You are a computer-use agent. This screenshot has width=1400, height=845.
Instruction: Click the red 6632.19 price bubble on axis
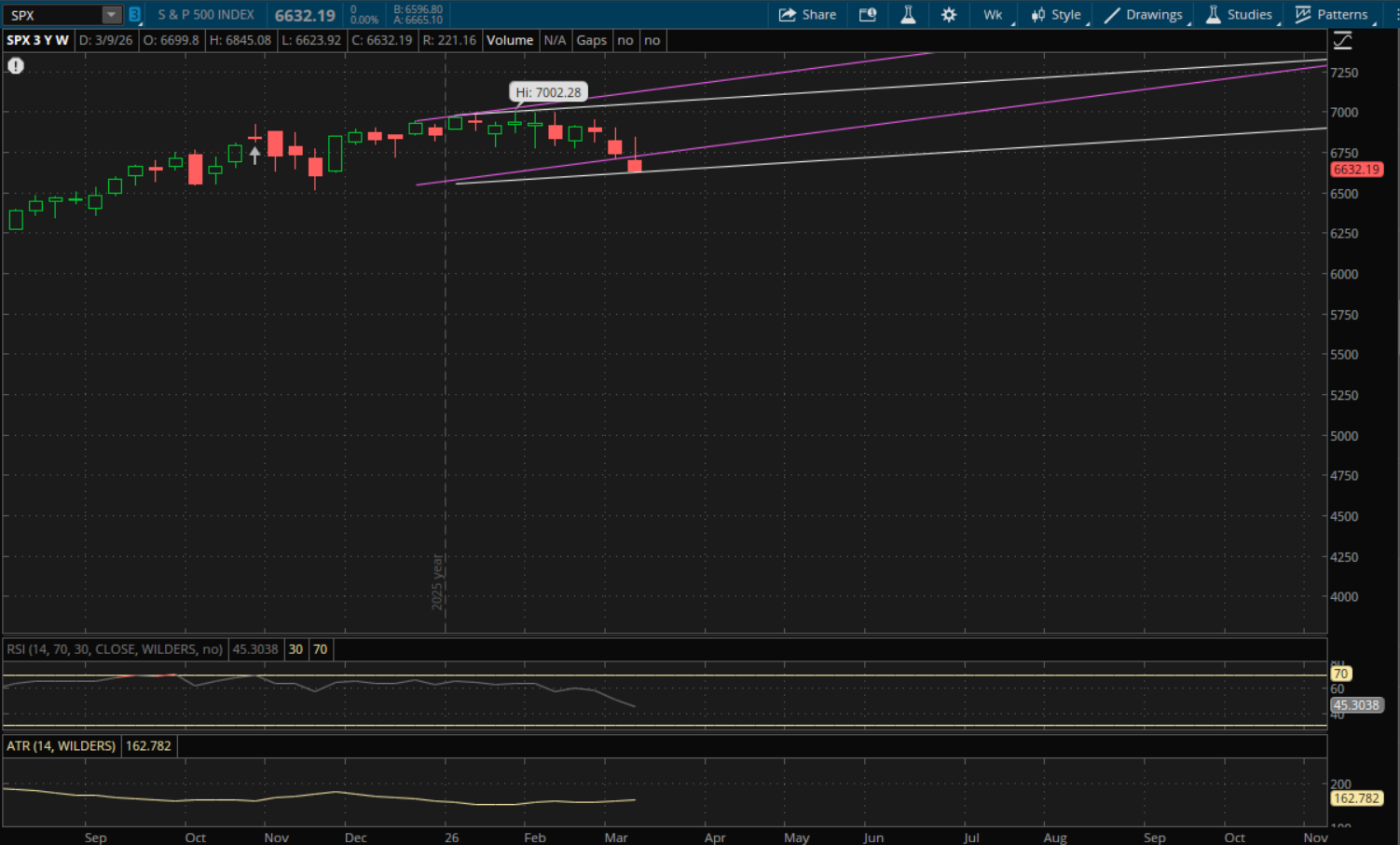point(1356,170)
